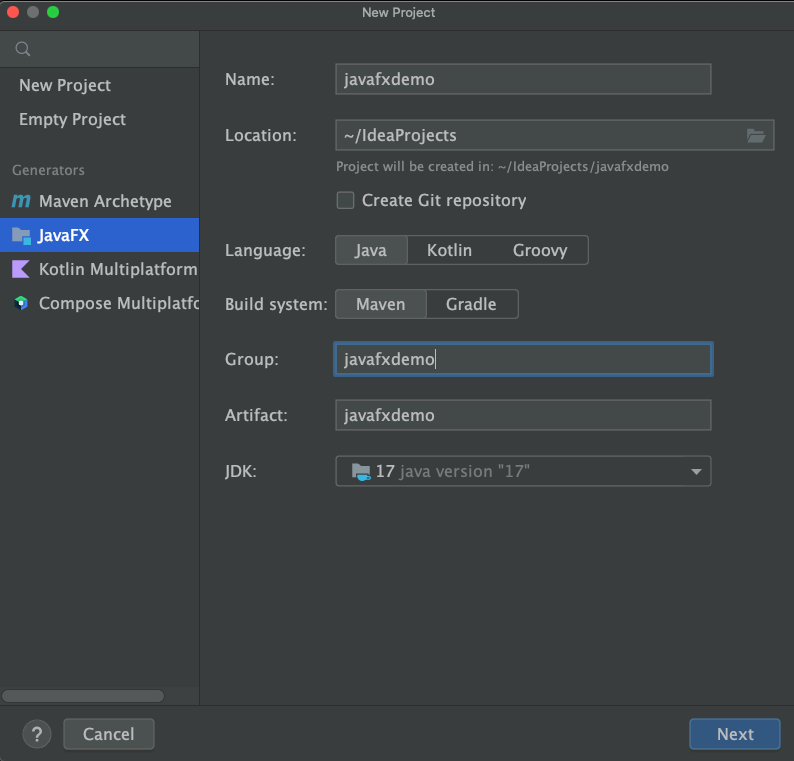Select New Project in the sidebar

tap(100, 85)
